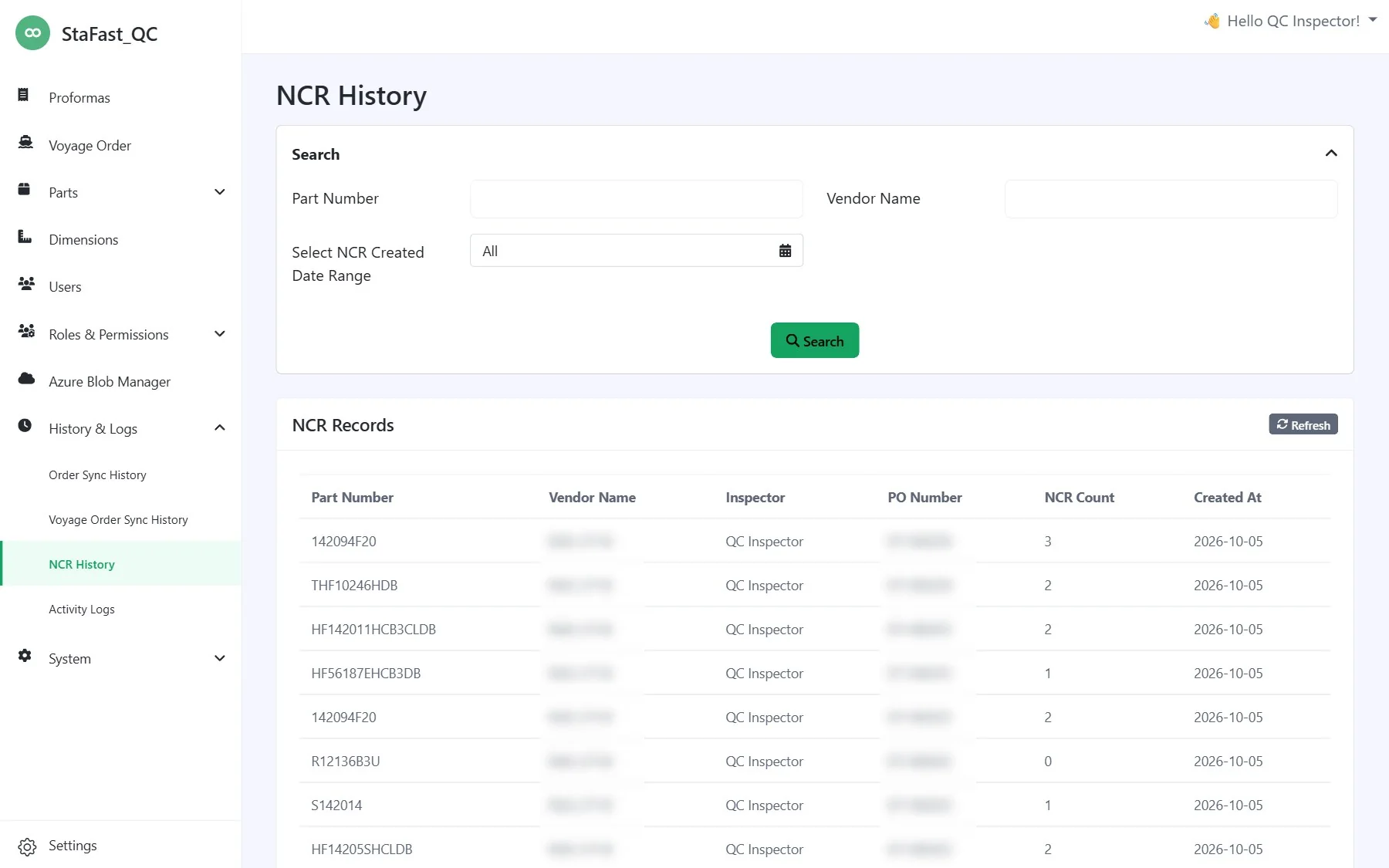Click the Users group icon
The image size is (1389, 868).
tap(26, 284)
